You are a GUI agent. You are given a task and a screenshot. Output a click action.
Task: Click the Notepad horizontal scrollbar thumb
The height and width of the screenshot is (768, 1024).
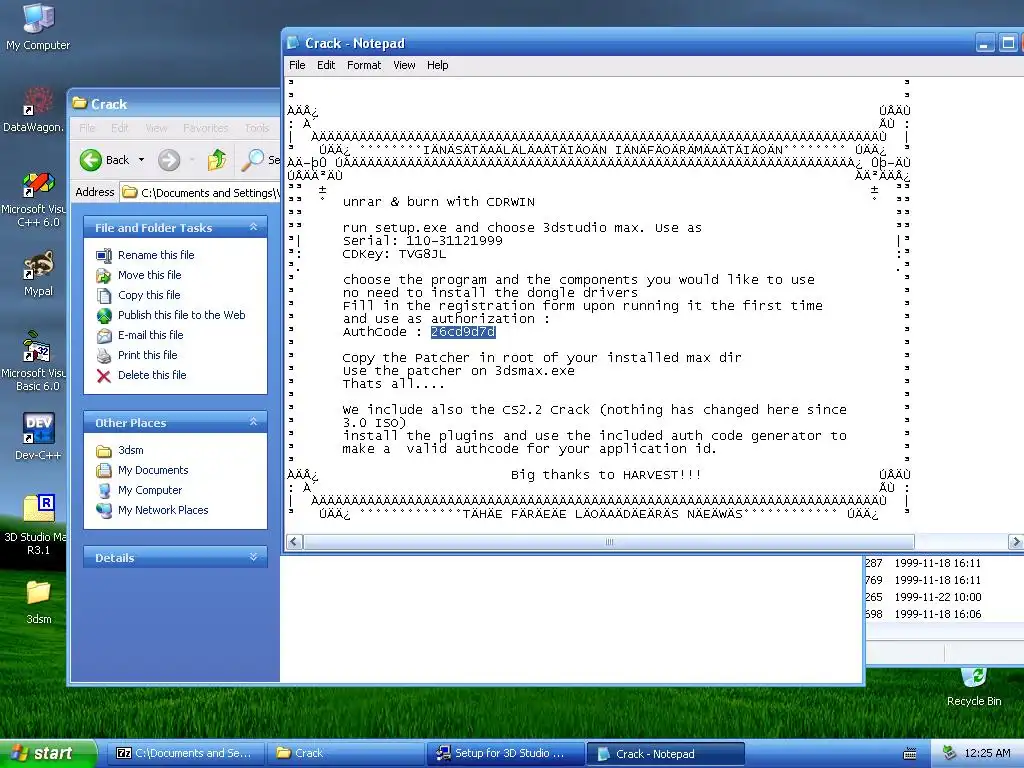pos(609,542)
